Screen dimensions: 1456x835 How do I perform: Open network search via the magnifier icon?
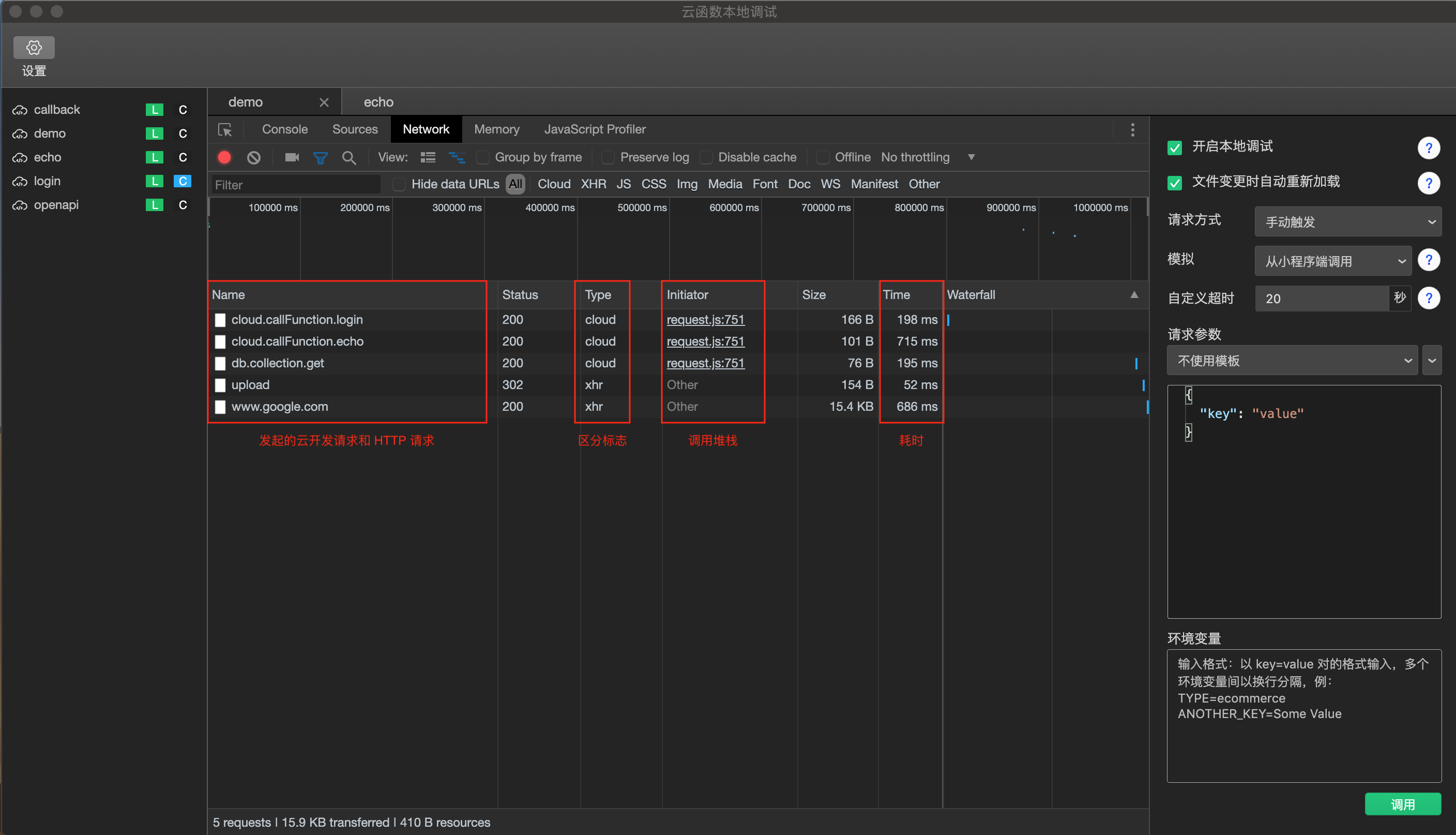point(348,157)
